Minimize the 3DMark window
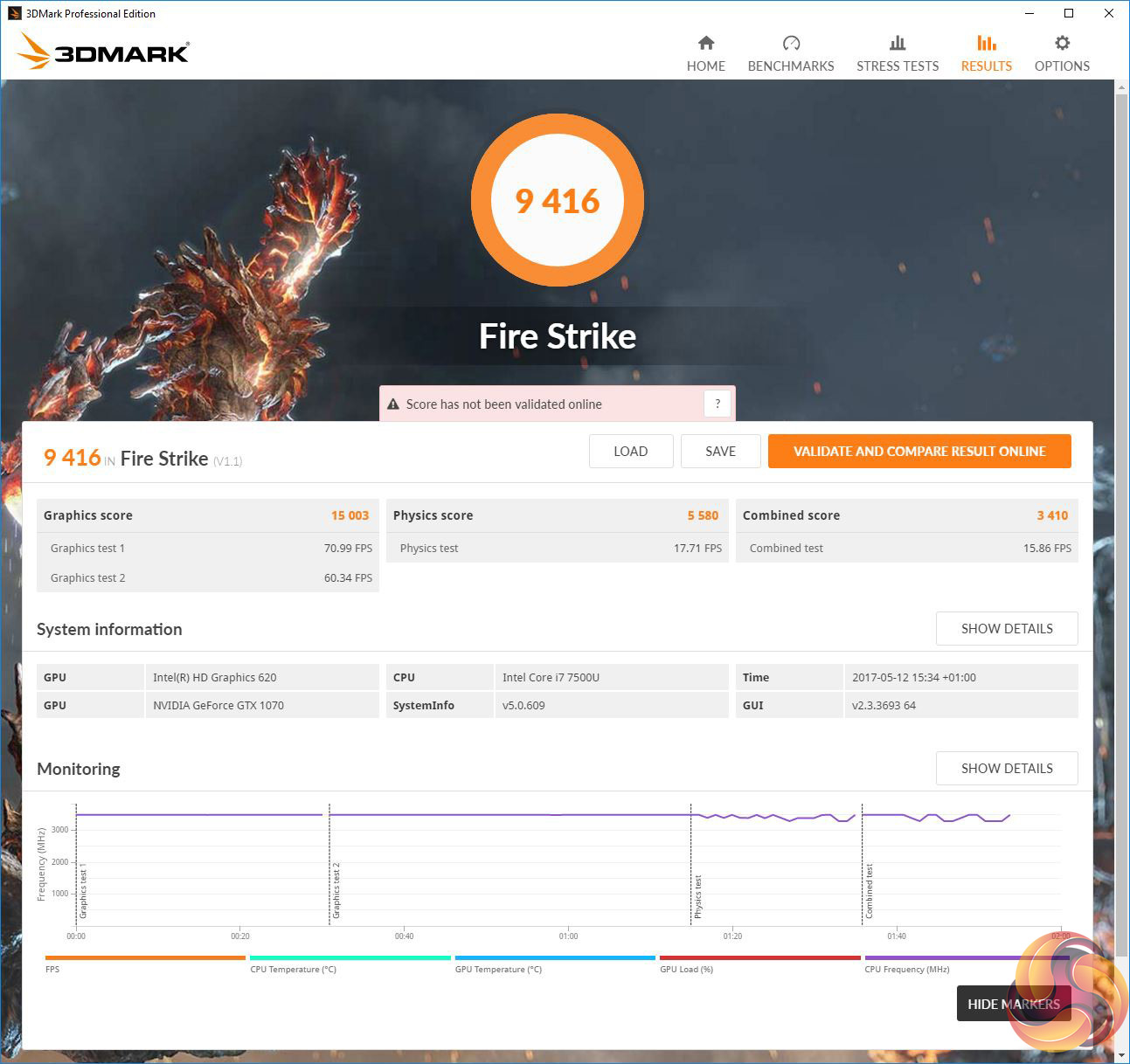 pos(1029,13)
